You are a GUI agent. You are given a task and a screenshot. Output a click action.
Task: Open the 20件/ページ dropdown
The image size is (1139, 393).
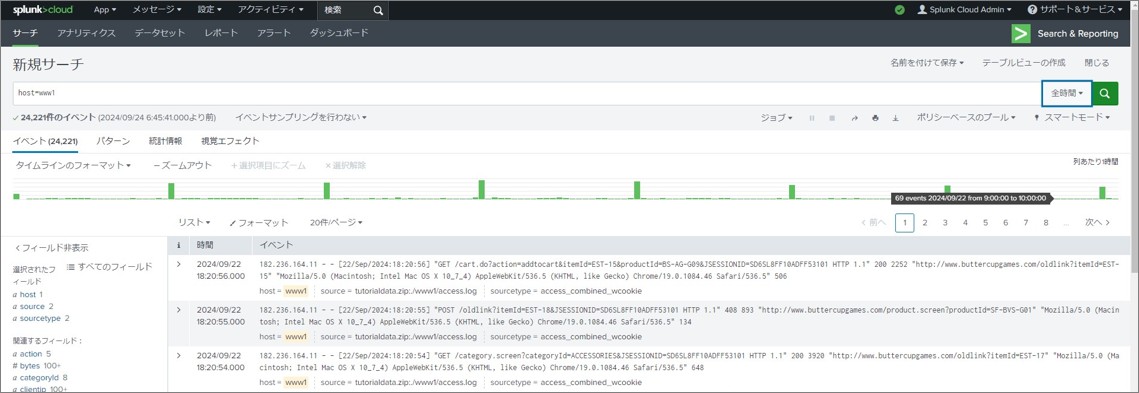tap(336, 222)
